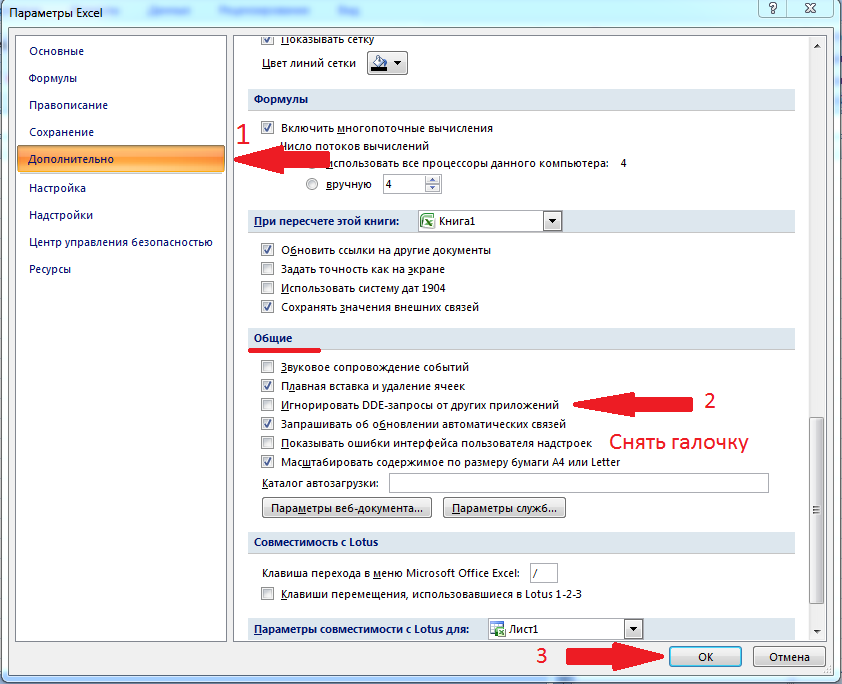Image resolution: width=842 pixels, height=684 pixels.
Task: Disable 'Включить многопоточные вычисления'
Action: point(266,127)
